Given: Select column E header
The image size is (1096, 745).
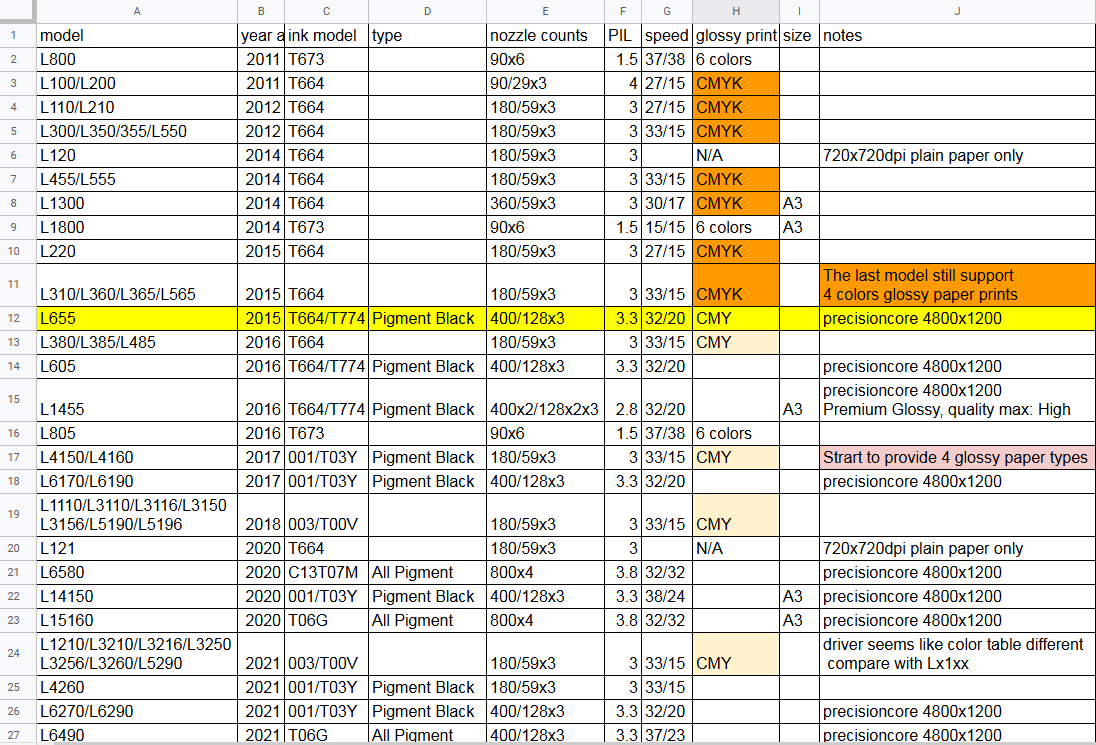Looking at the screenshot, I should [545, 11].
